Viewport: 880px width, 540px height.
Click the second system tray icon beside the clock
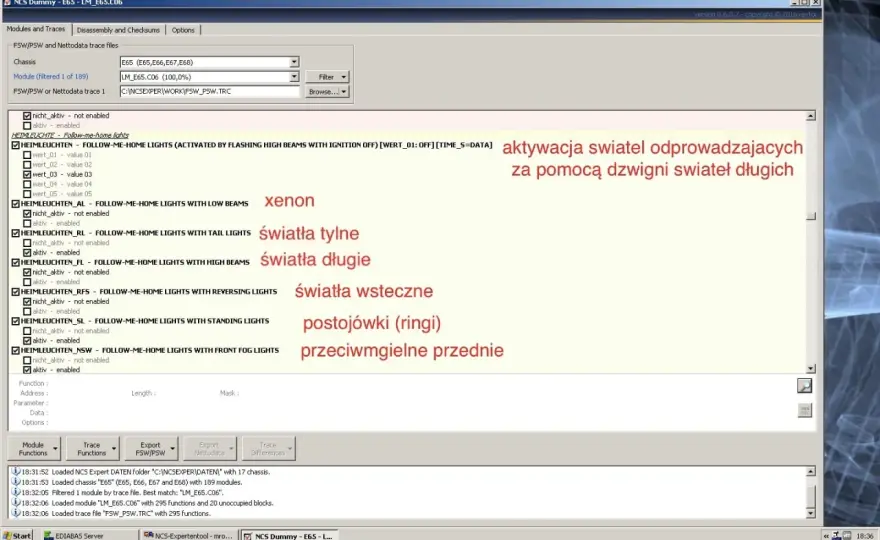pos(847,536)
